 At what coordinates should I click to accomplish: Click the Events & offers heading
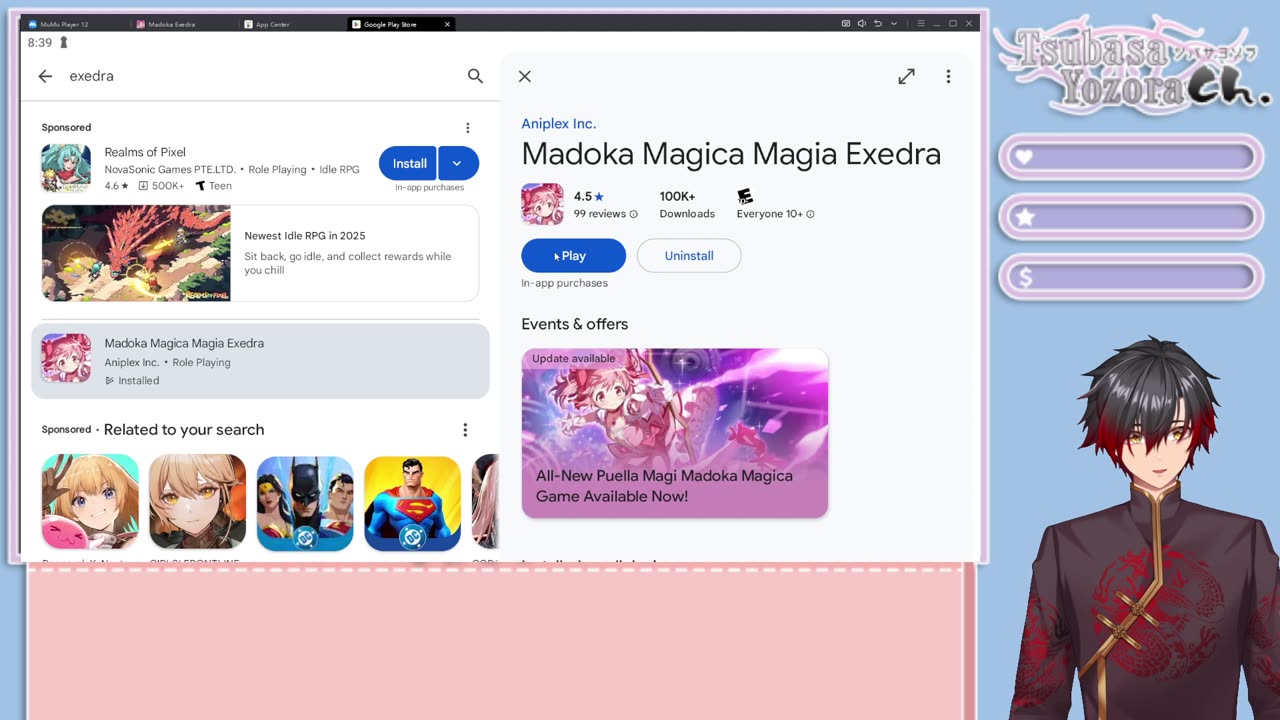[575, 324]
